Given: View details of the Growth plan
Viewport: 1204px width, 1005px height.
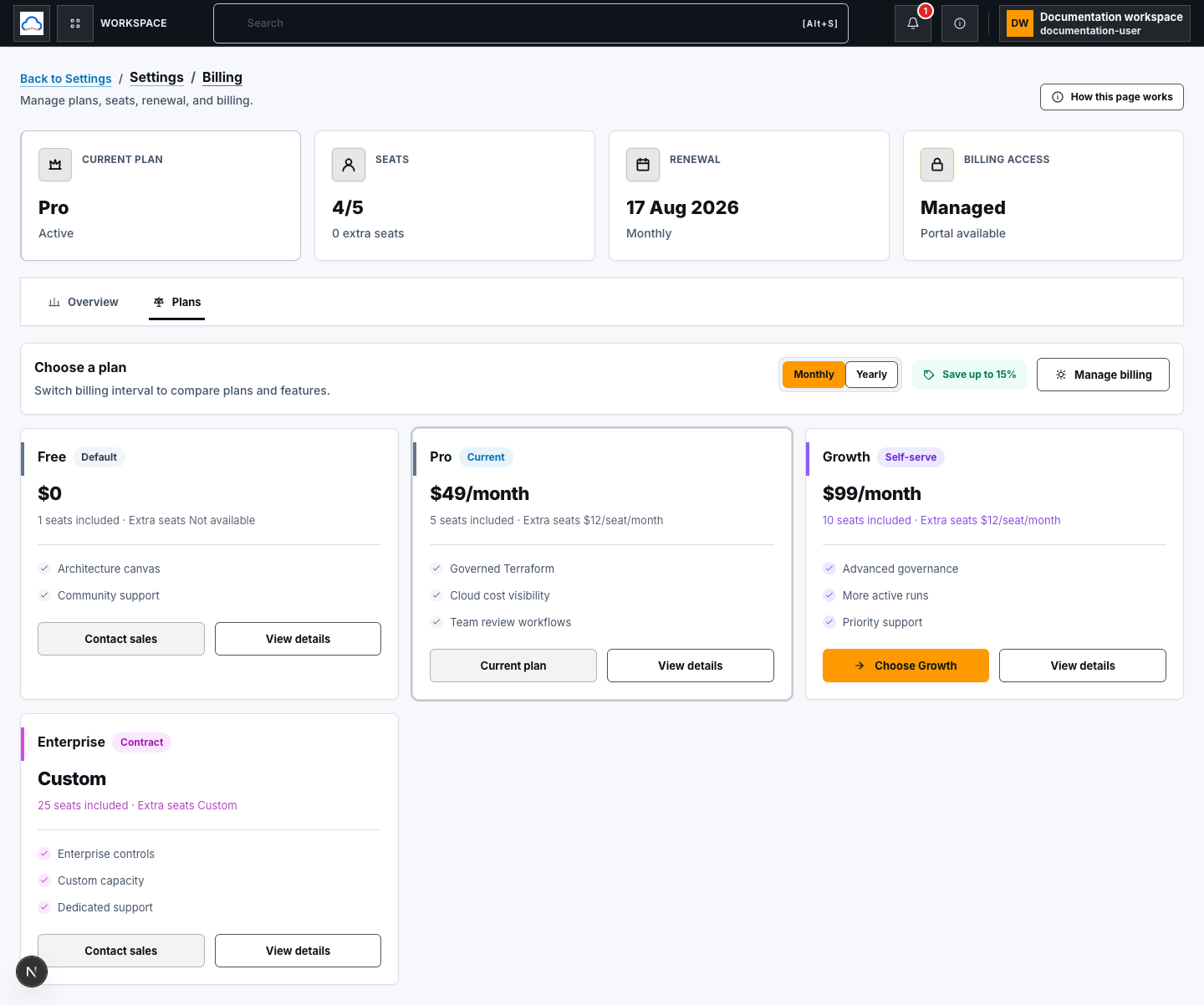Looking at the screenshot, I should 1083,666.
